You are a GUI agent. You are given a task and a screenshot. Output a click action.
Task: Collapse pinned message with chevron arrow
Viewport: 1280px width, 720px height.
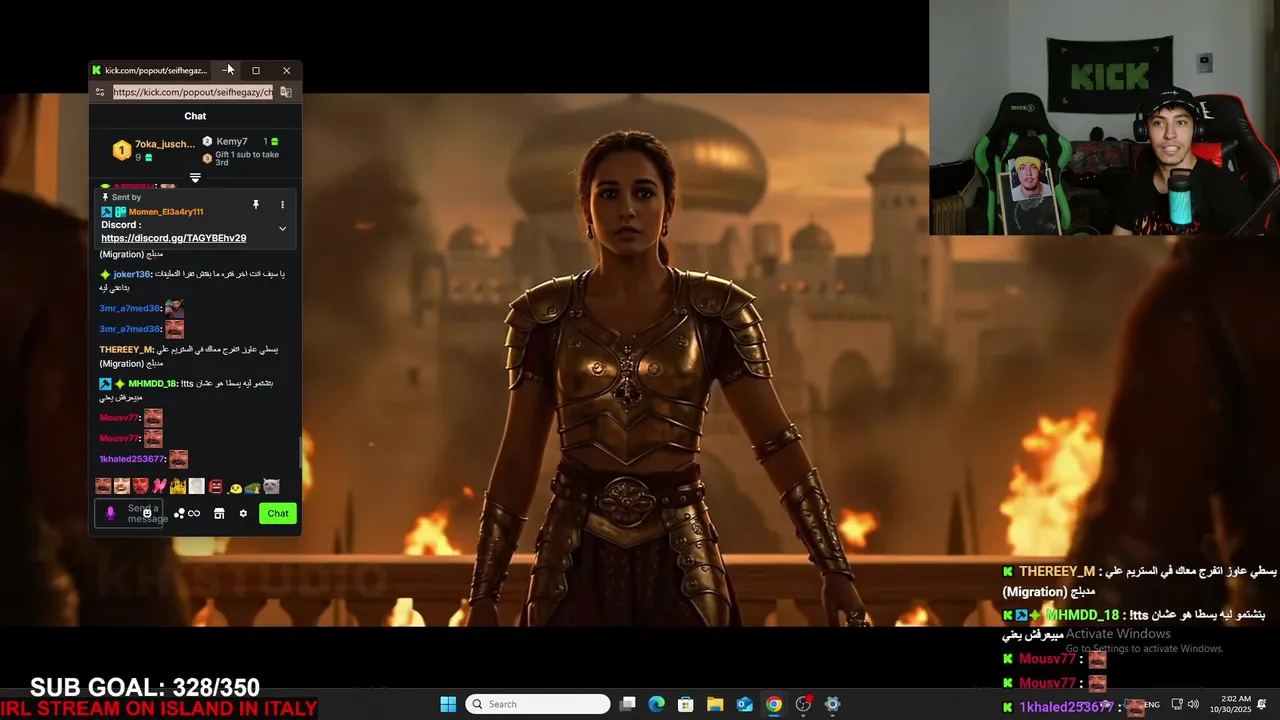coord(282,228)
